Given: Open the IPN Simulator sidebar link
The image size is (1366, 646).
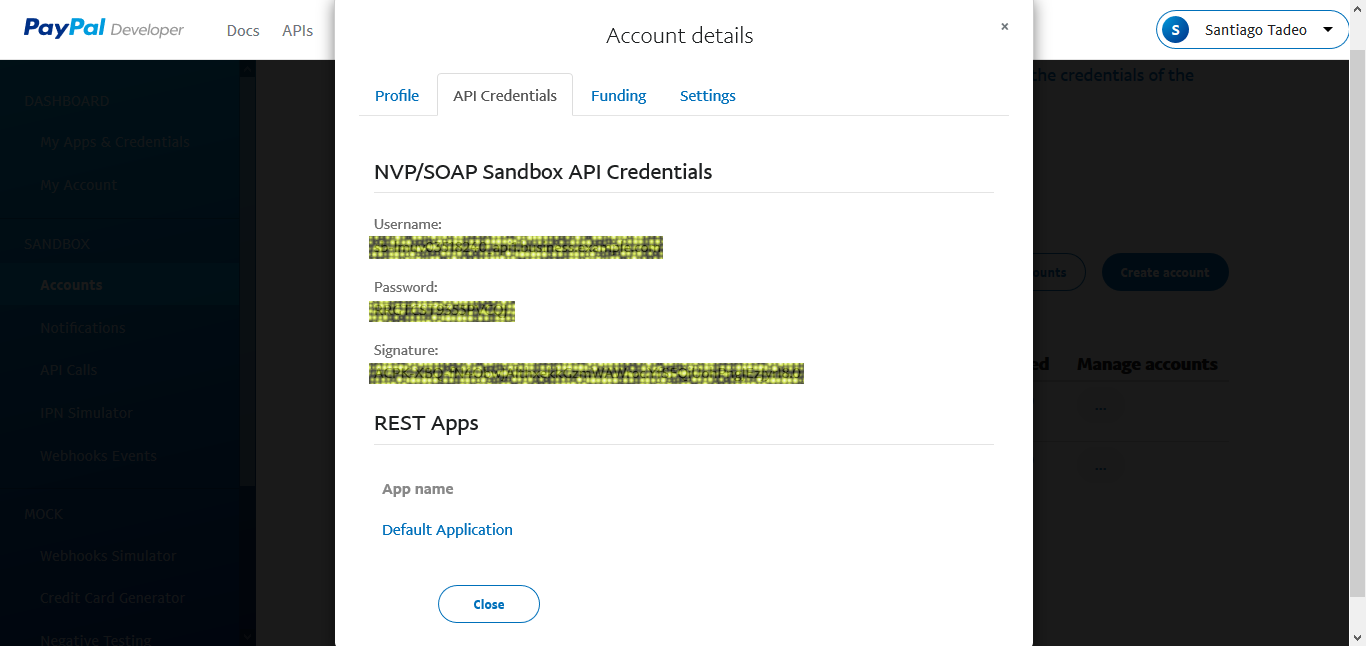Looking at the screenshot, I should [x=86, y=413].
